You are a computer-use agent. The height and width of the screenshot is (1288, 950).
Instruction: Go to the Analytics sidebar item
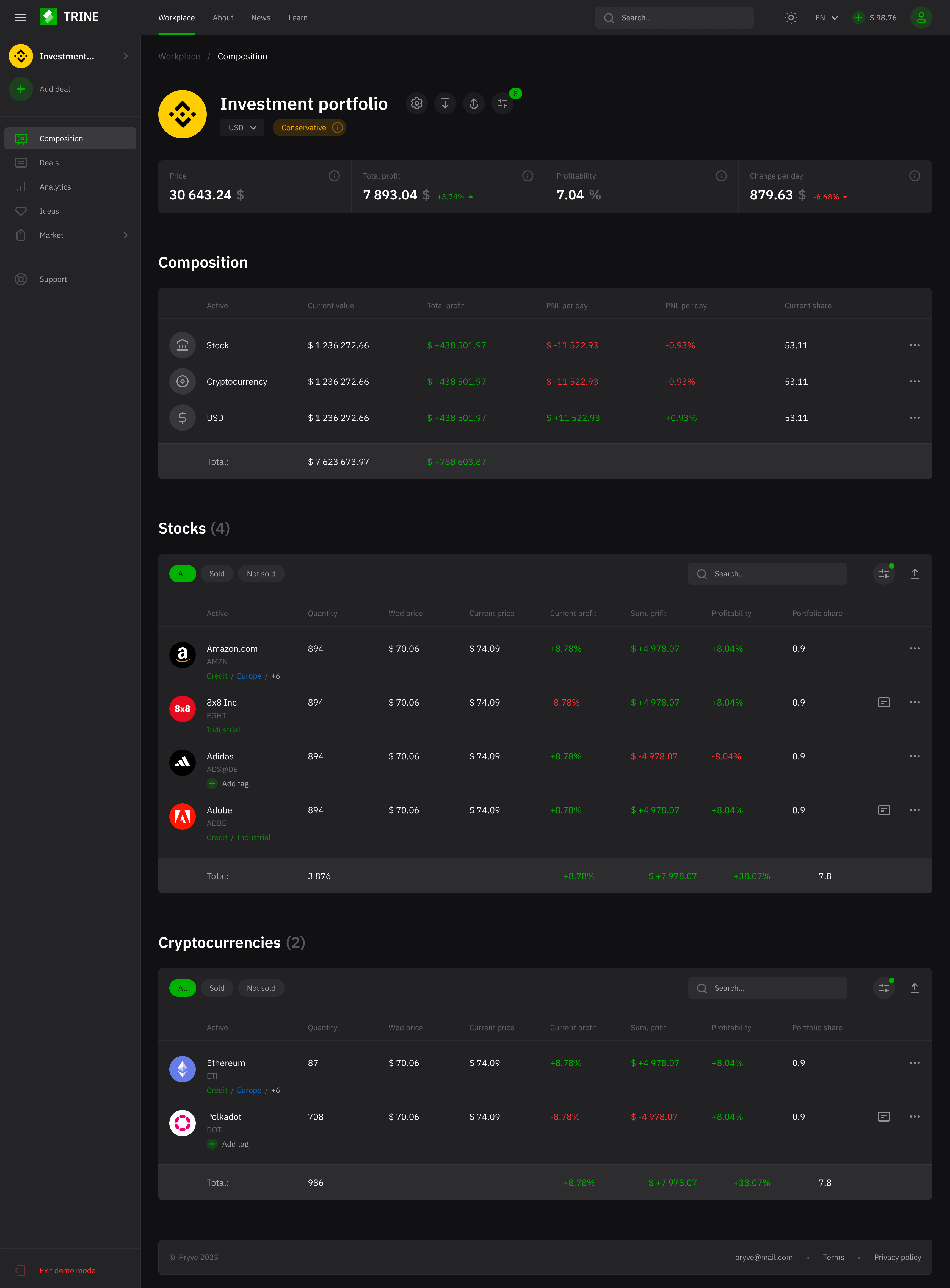55,187
